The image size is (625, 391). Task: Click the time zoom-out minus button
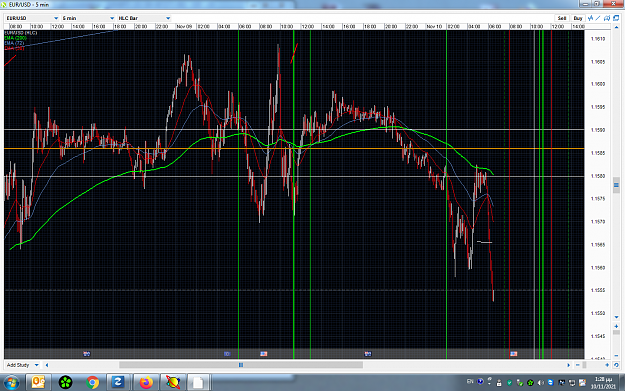[578, 365]
